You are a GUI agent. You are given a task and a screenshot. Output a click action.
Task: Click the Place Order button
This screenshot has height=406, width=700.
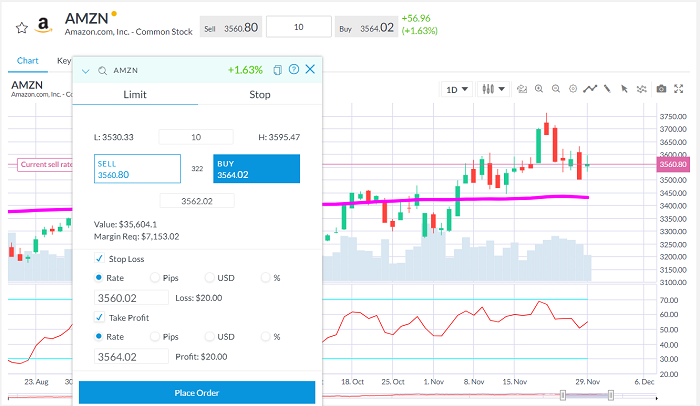click(x=196, y=393)
